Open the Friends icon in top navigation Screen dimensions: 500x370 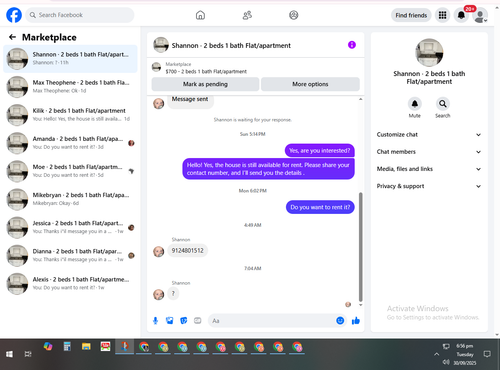pyautogui.click(x=247, y=15)
